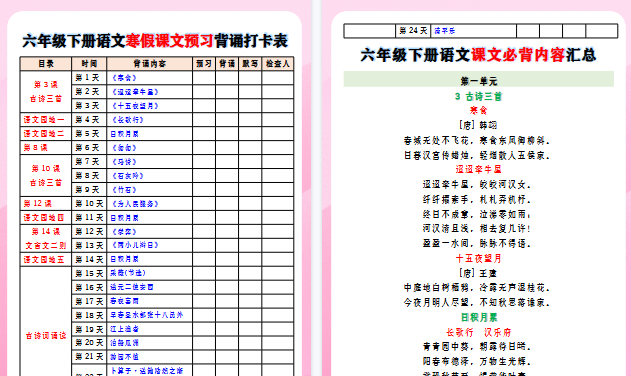
Task: Select the 《竹石》 table entry
Action: pyautogui.click(x=124, y=190)
